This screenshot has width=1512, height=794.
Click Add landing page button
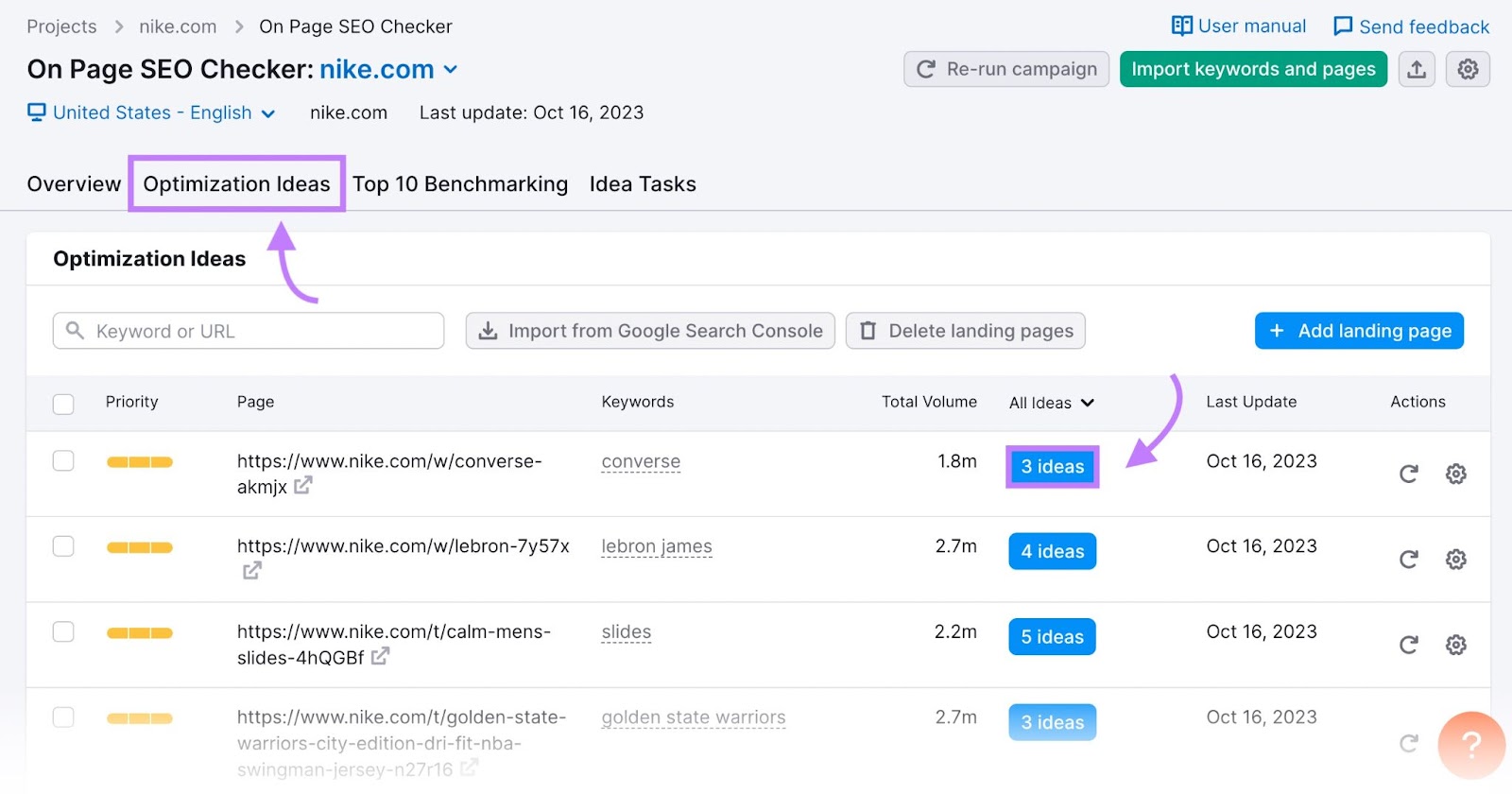[x=1359, y=331]
